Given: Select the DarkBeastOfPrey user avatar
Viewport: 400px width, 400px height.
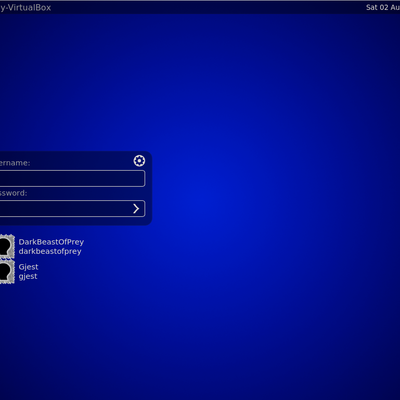Looking at the screenshot, I should pyautogui.click(x=7, y=247).
